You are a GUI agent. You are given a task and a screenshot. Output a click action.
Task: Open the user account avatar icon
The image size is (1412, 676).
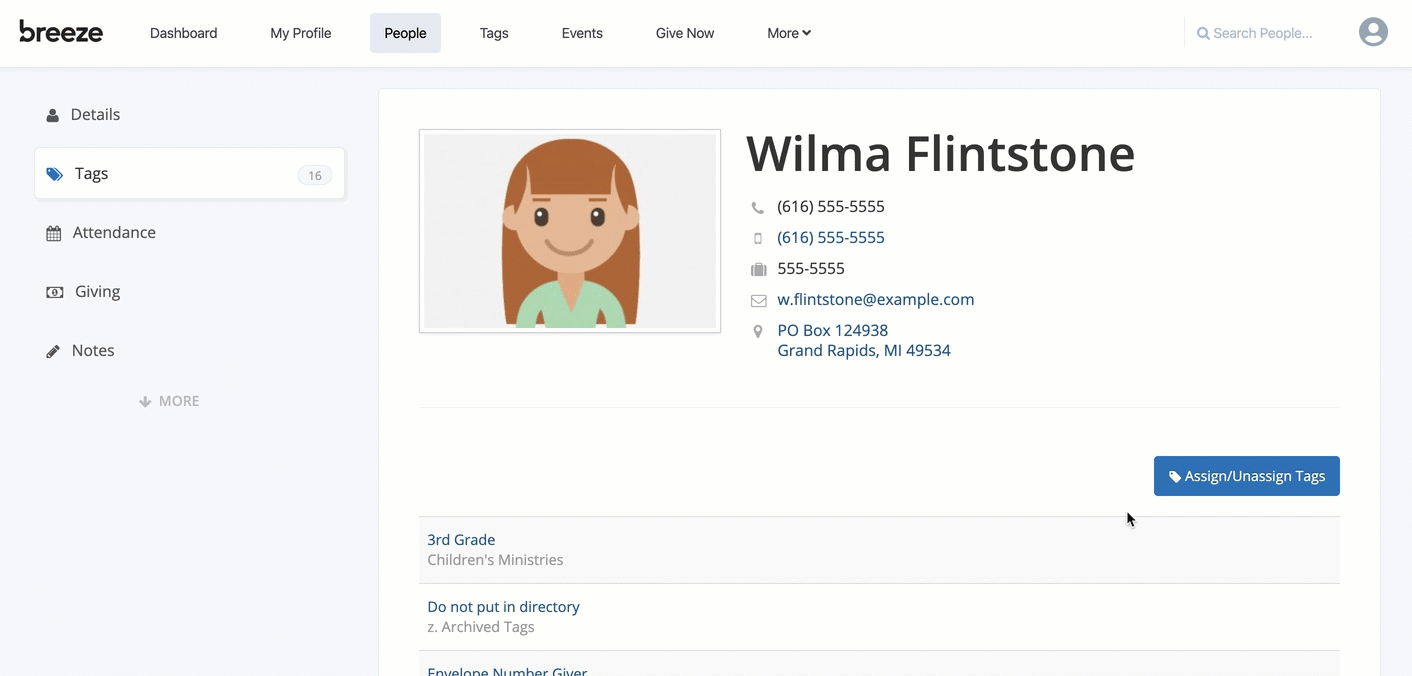(x=1373, y=32)
